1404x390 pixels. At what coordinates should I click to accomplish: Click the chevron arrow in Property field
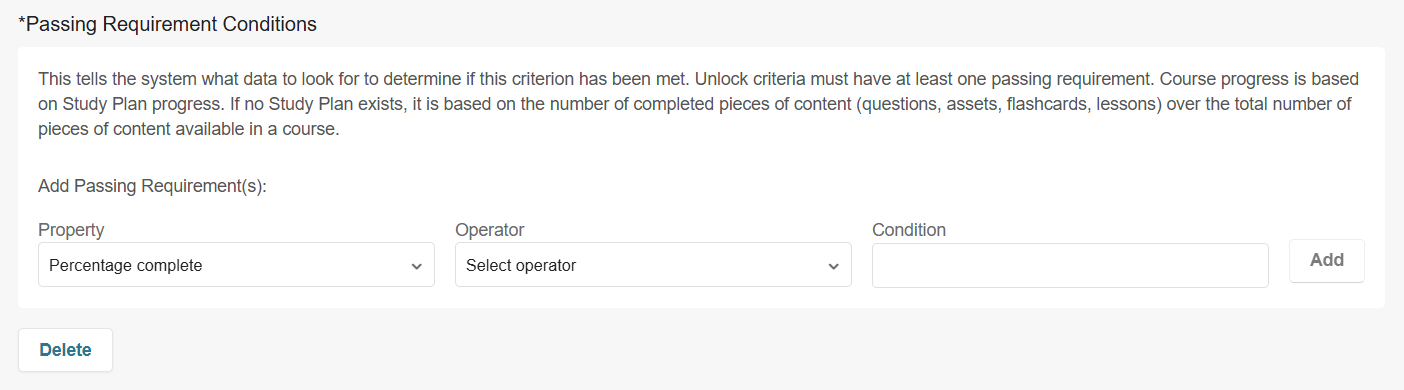(416, 266)
